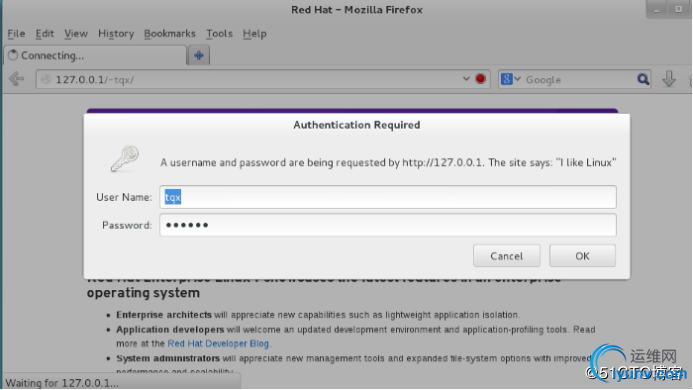The image size is (693, 390).
Task: Click the "Application developers" bullet text
Action: (170, 329)
